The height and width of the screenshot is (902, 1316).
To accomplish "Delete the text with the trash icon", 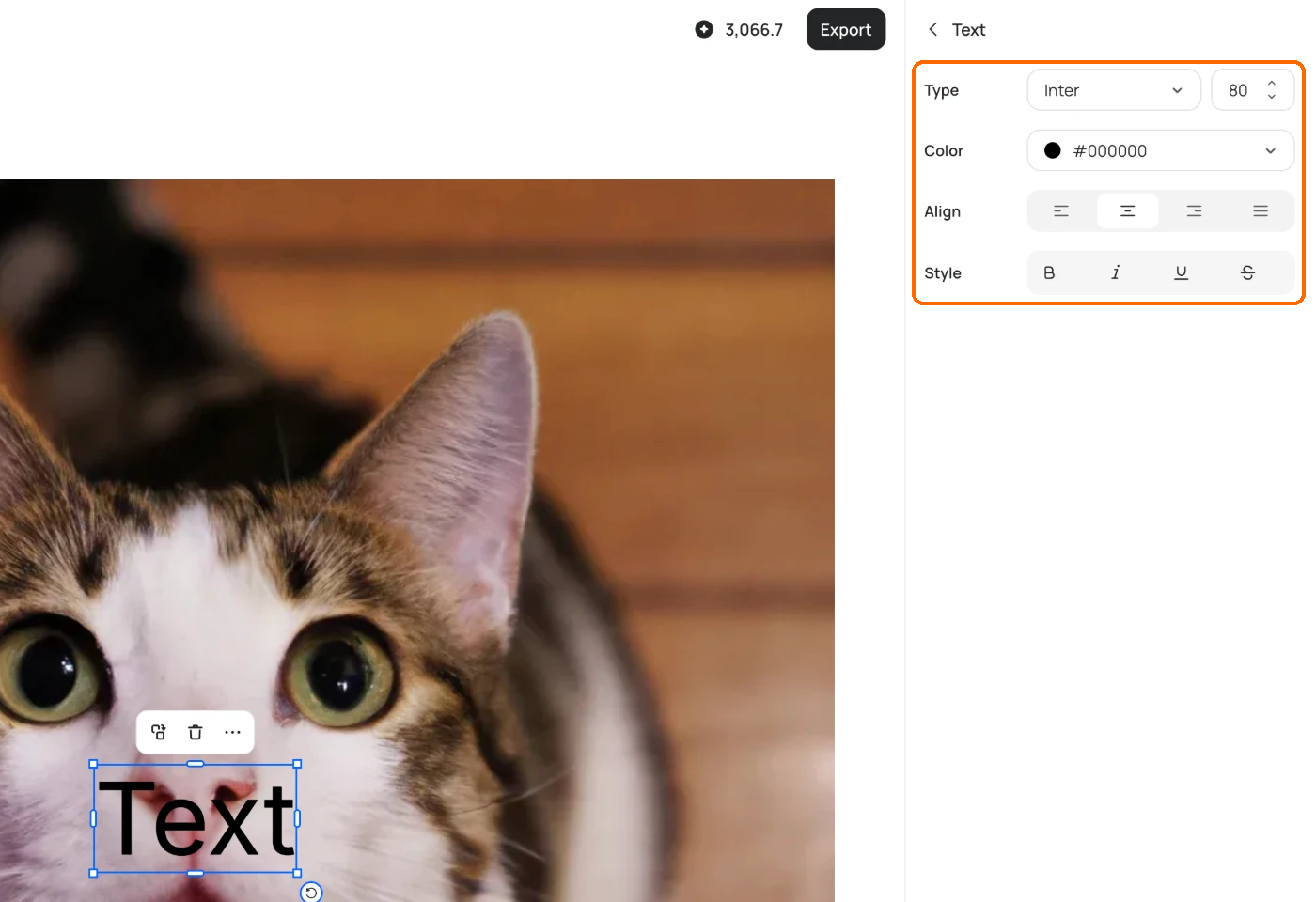I will (196, 732).
